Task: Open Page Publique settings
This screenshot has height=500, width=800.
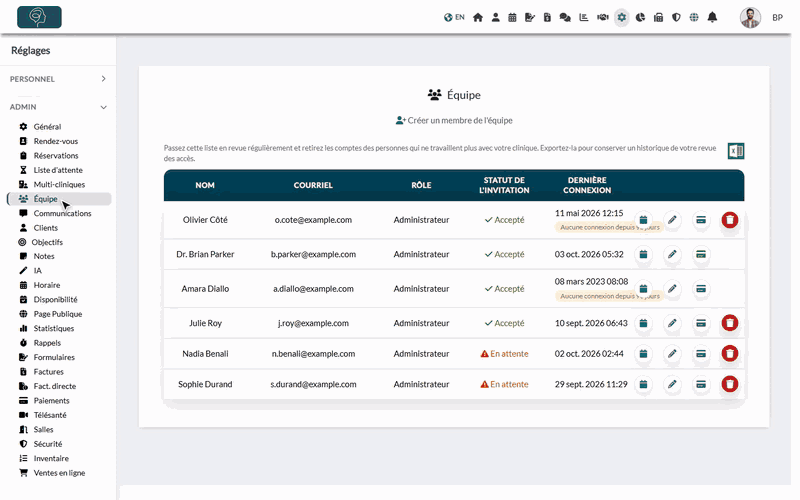Action: 58,314
